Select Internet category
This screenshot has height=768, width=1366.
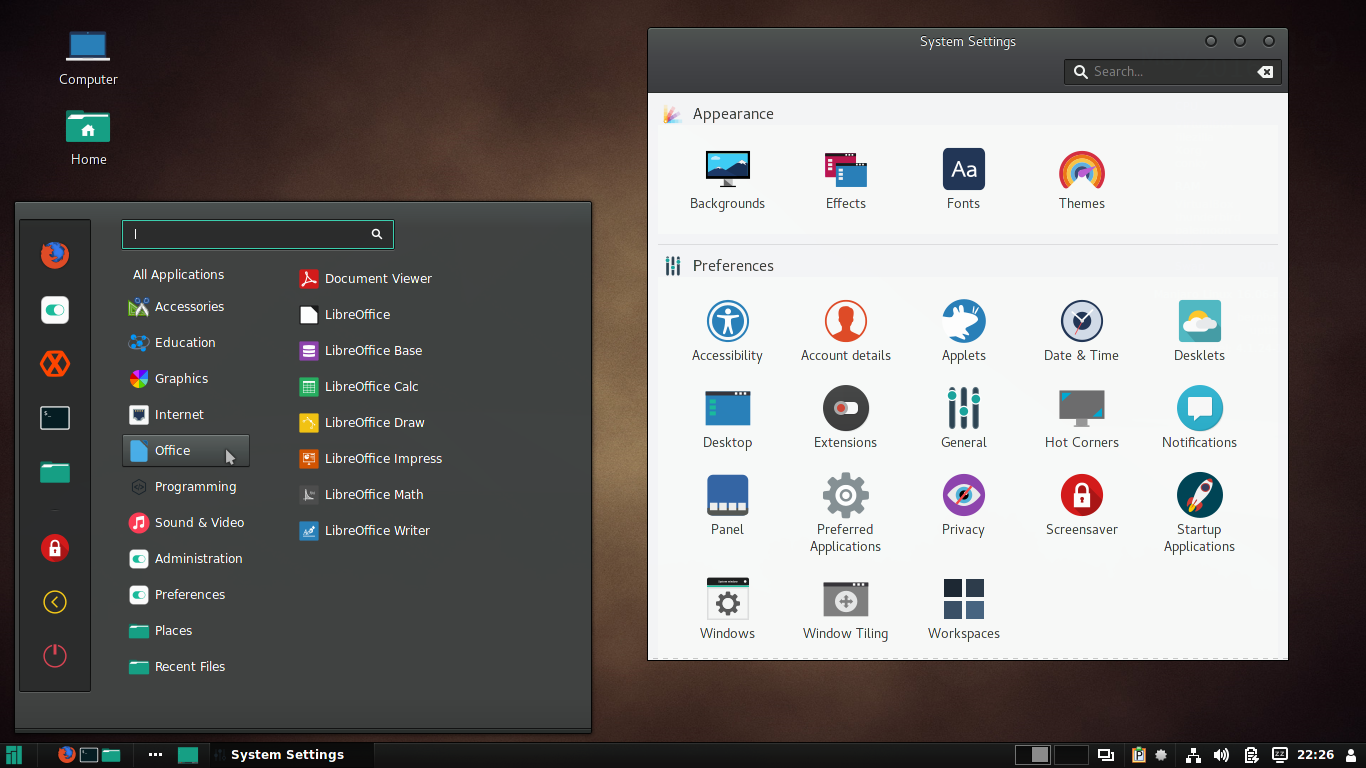(186, 415)
